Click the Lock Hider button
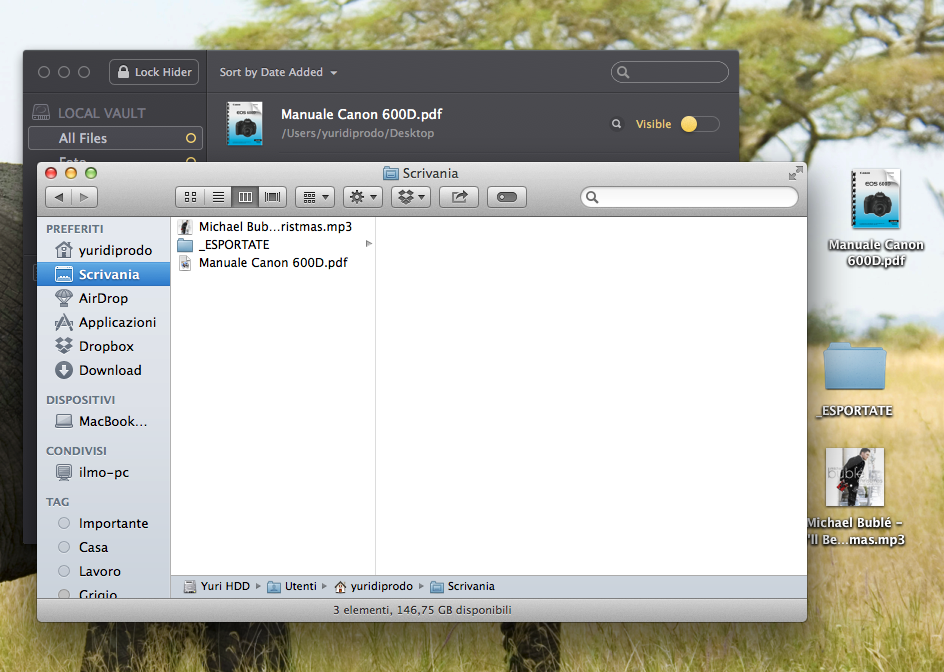This screenshot has width=944, height=672. coord(154,72)
